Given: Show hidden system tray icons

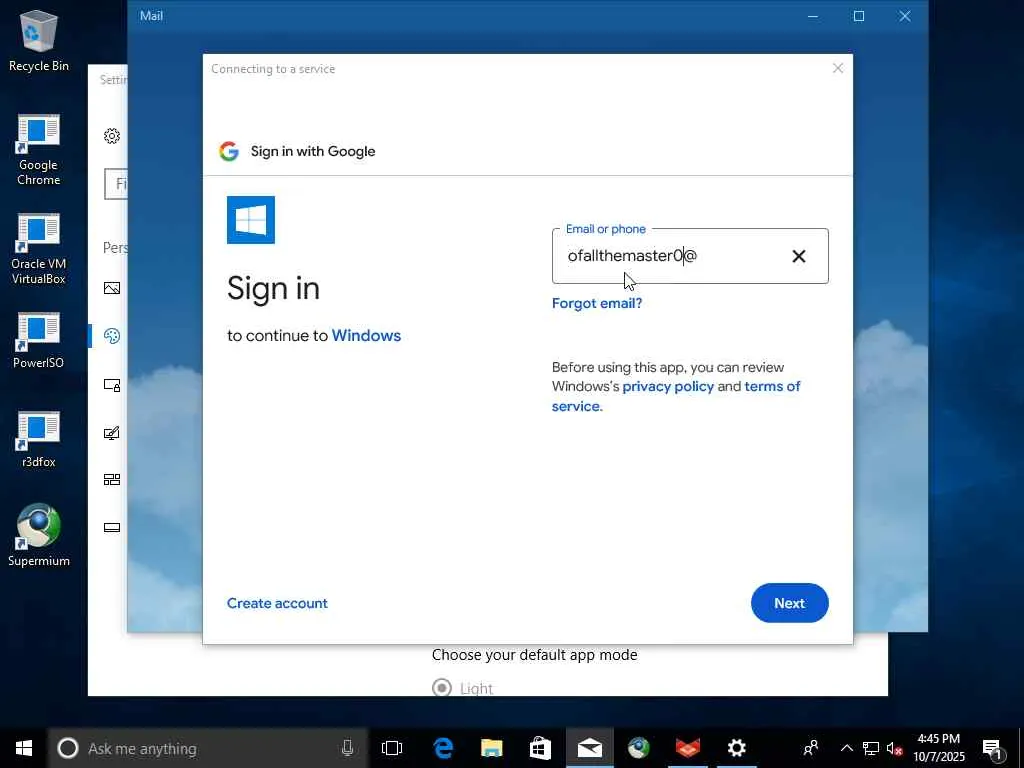Looking at the screenshot, I should (x=846, y=748).
